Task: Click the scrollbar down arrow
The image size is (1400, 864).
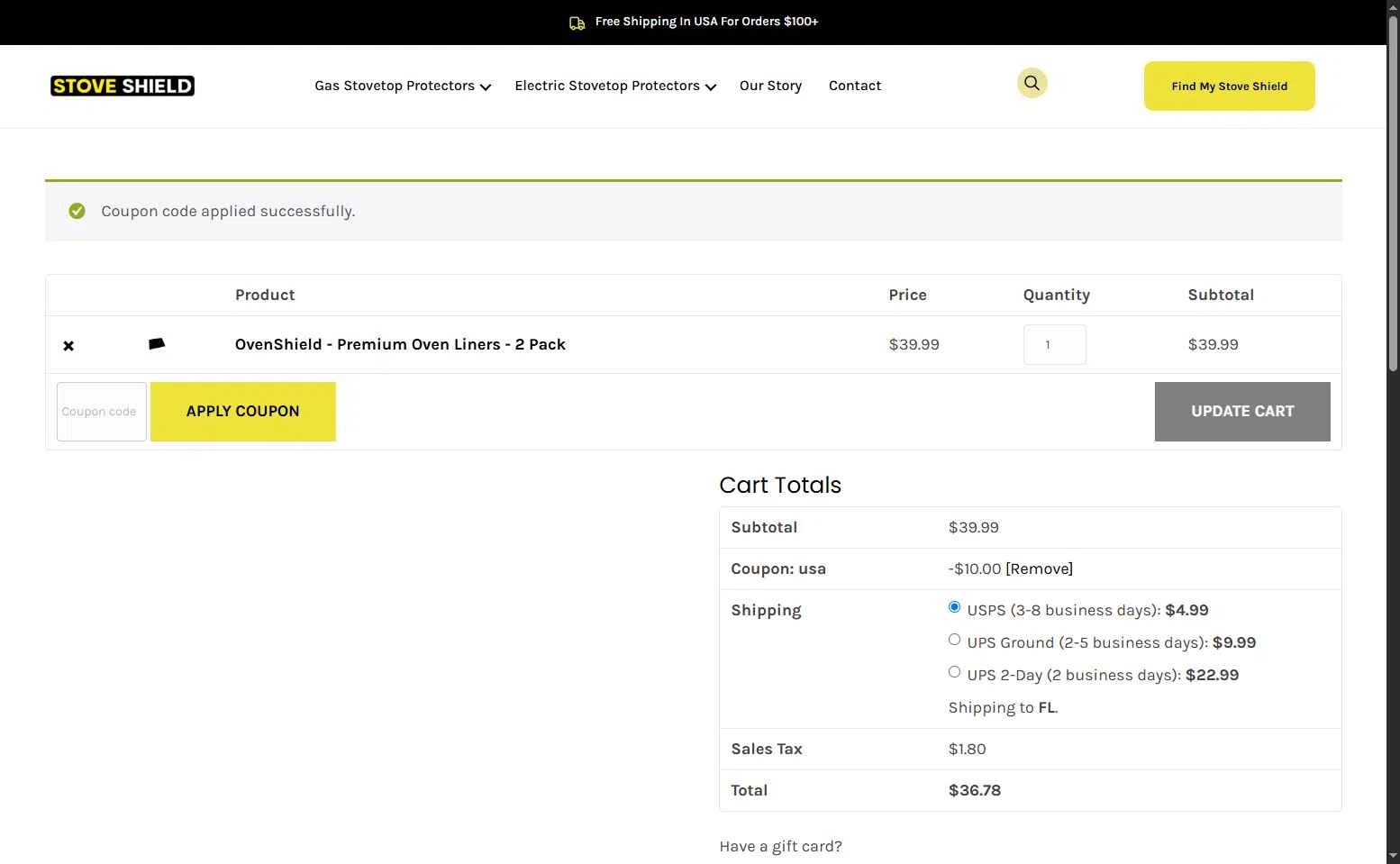Action: (x=1393, y=856)
